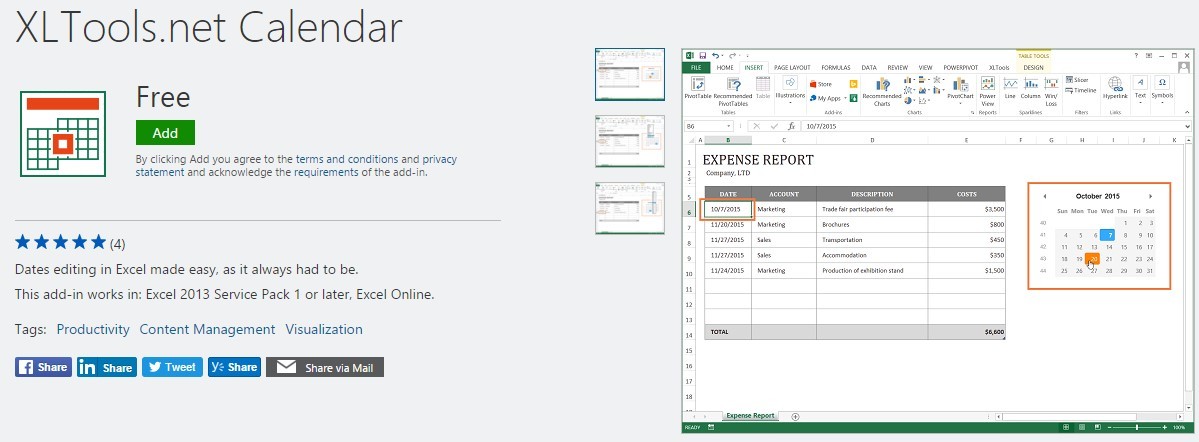Click the five-star rating
This screenshot has height=442, width=1199.
click(x=60, y=243)
